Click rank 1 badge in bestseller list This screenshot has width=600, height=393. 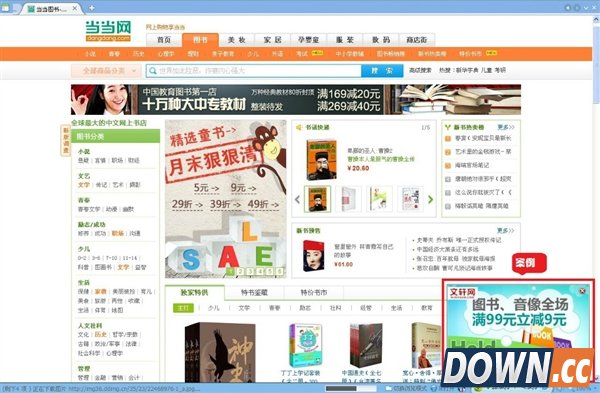point(447,139)
